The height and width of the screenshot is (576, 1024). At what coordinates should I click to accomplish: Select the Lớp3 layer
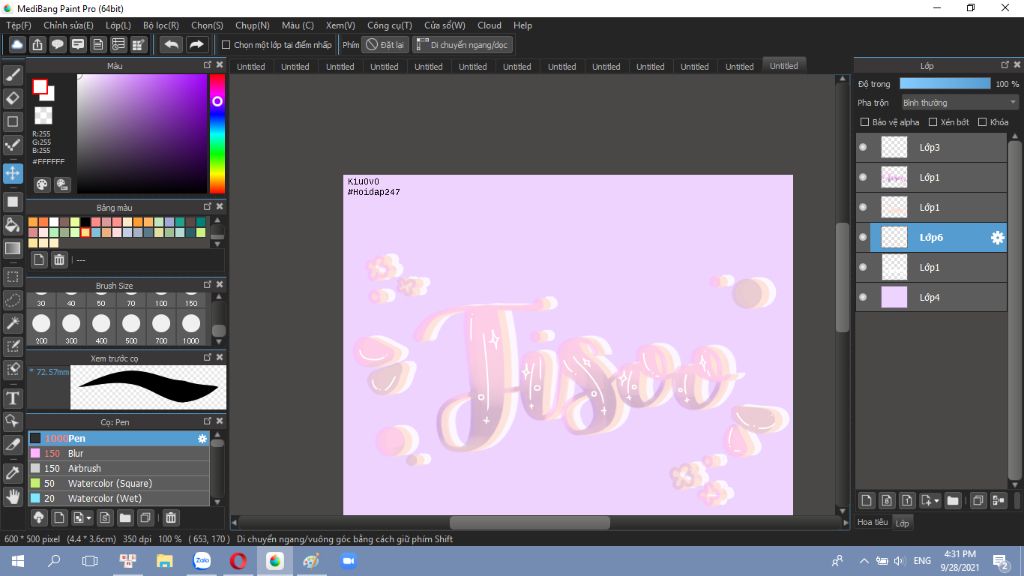point(931,148)
